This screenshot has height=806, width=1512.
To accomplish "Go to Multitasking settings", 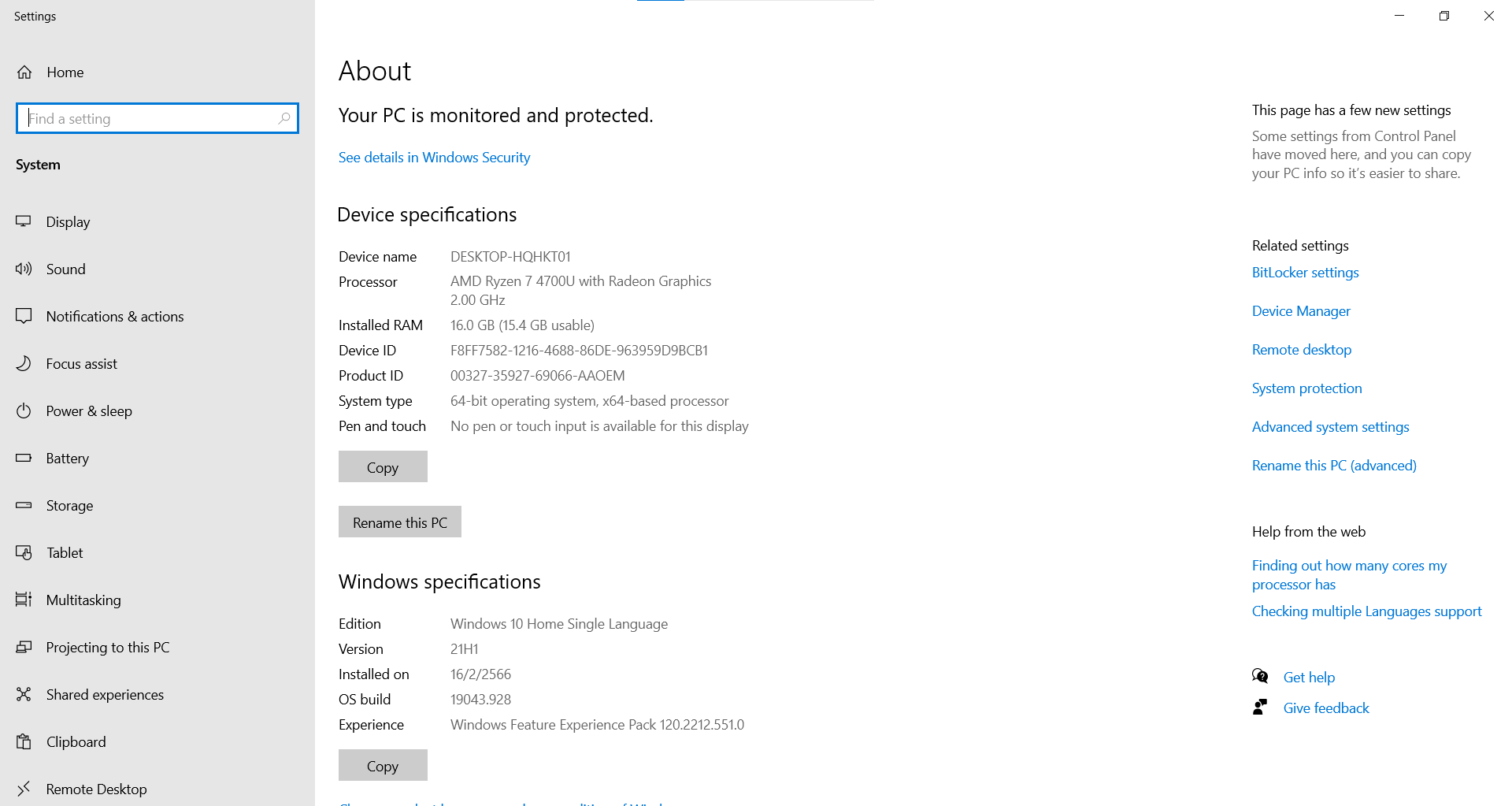I will click(83, 600).
